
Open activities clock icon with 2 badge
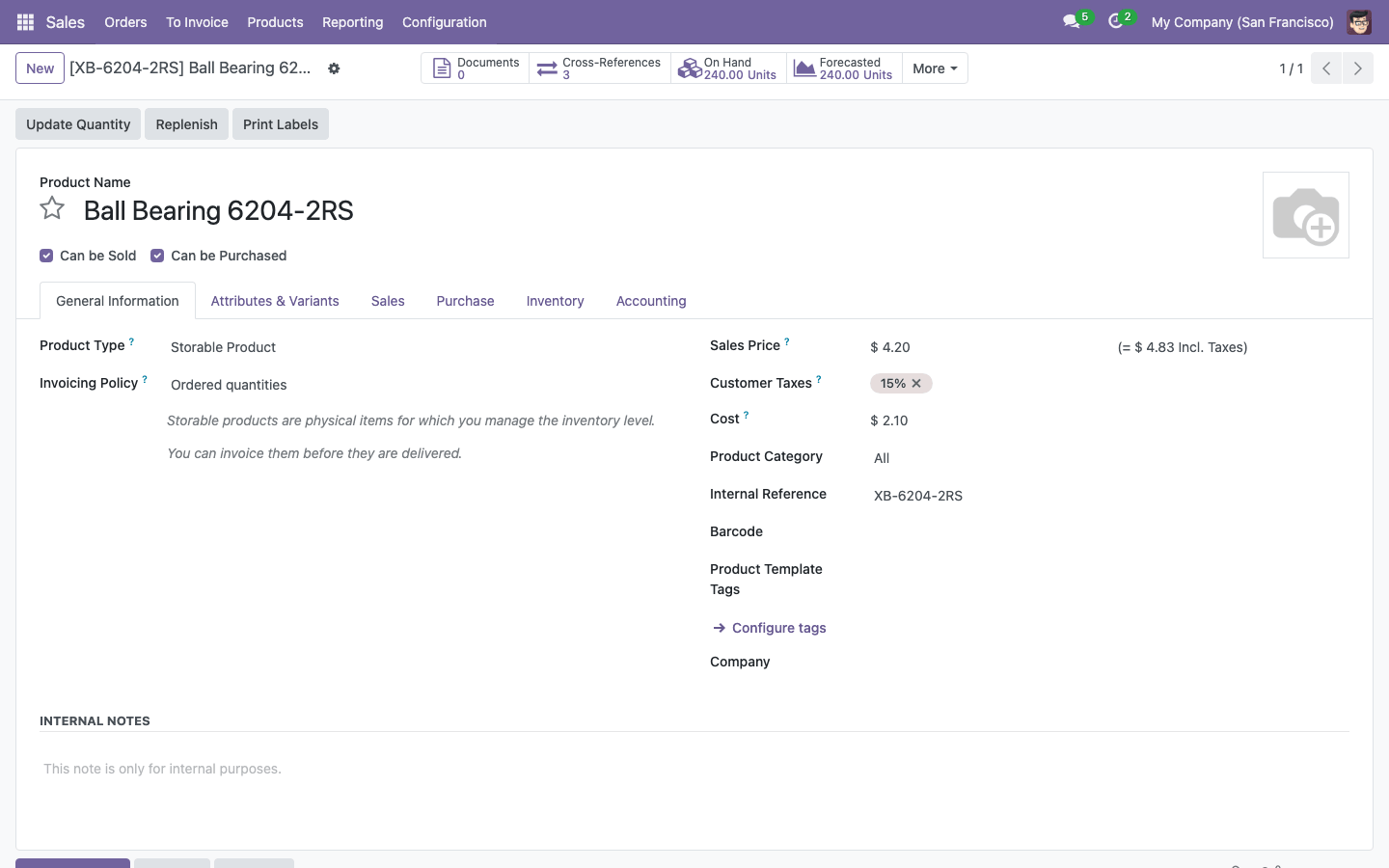point(1116,21)
